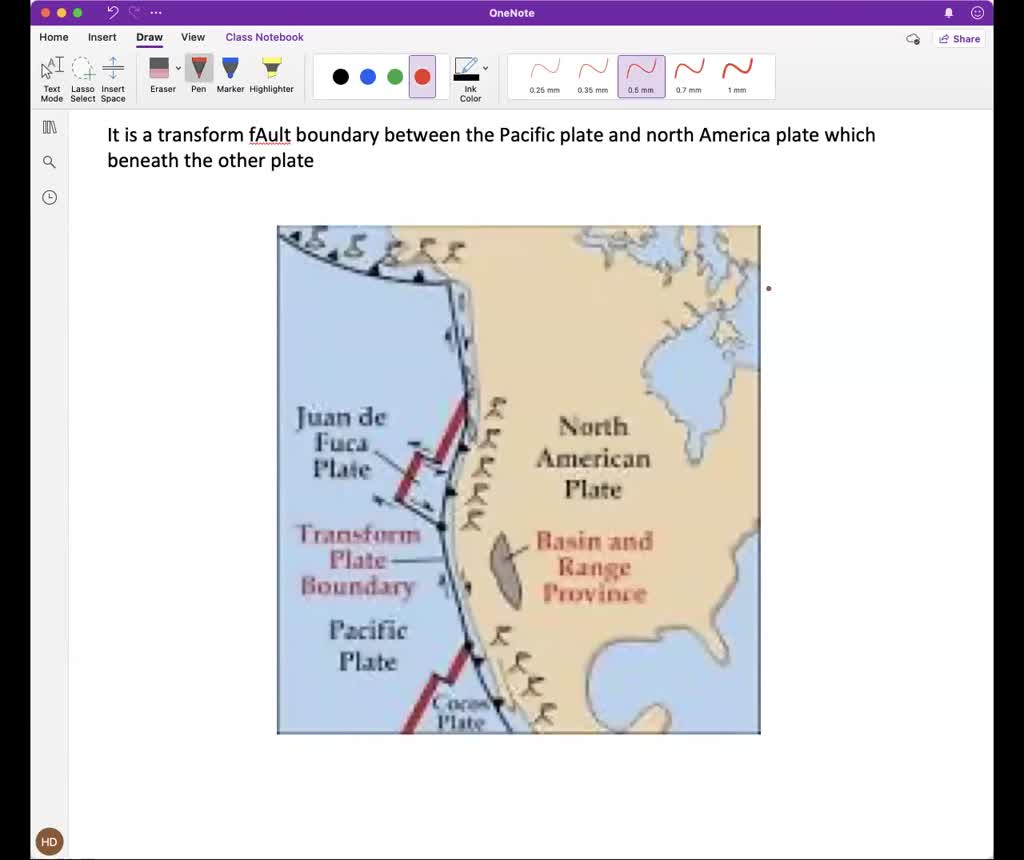Open the Eraser size dropdown
1024x860 pixels.
pyautogui.click(x=179, y=70)
